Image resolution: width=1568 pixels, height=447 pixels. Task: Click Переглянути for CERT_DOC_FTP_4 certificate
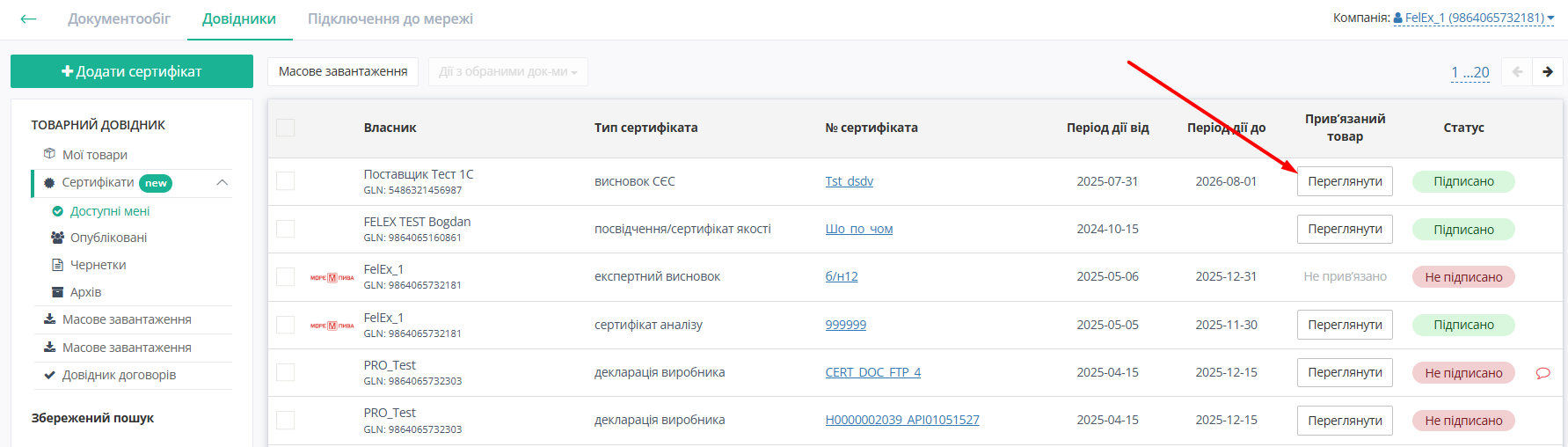[x=1345, y=372]
